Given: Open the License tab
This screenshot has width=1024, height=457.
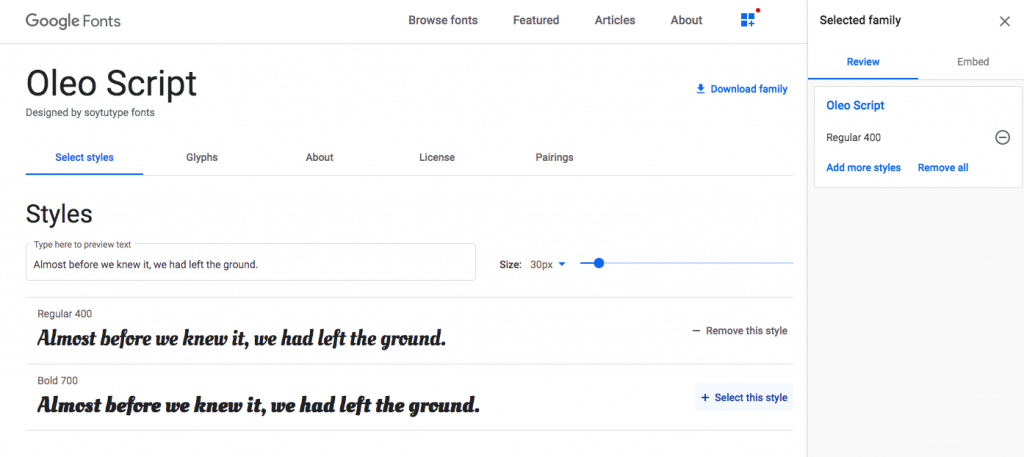Looking at the screenshot, I should pos(437,157).
